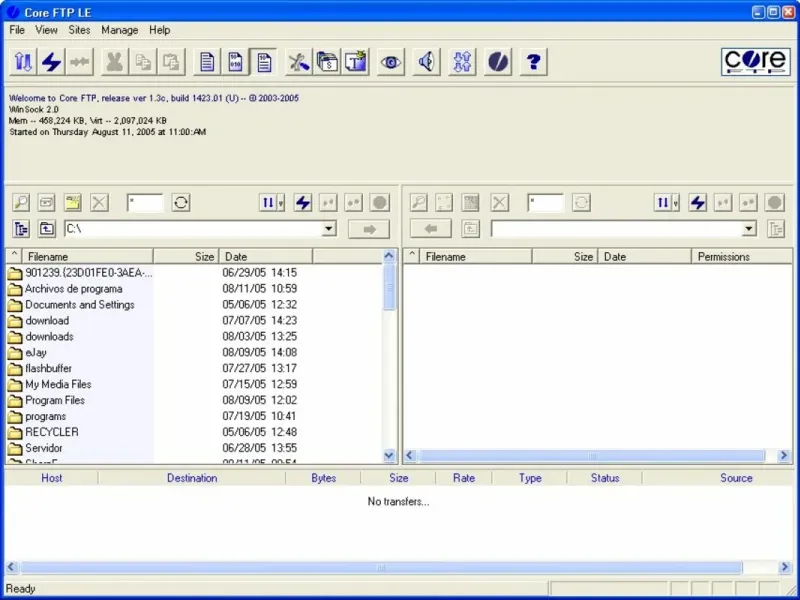The width and height of the screenshot is (800, 600).
Task: Sort local files by Size column
Action: coord(186,257)
